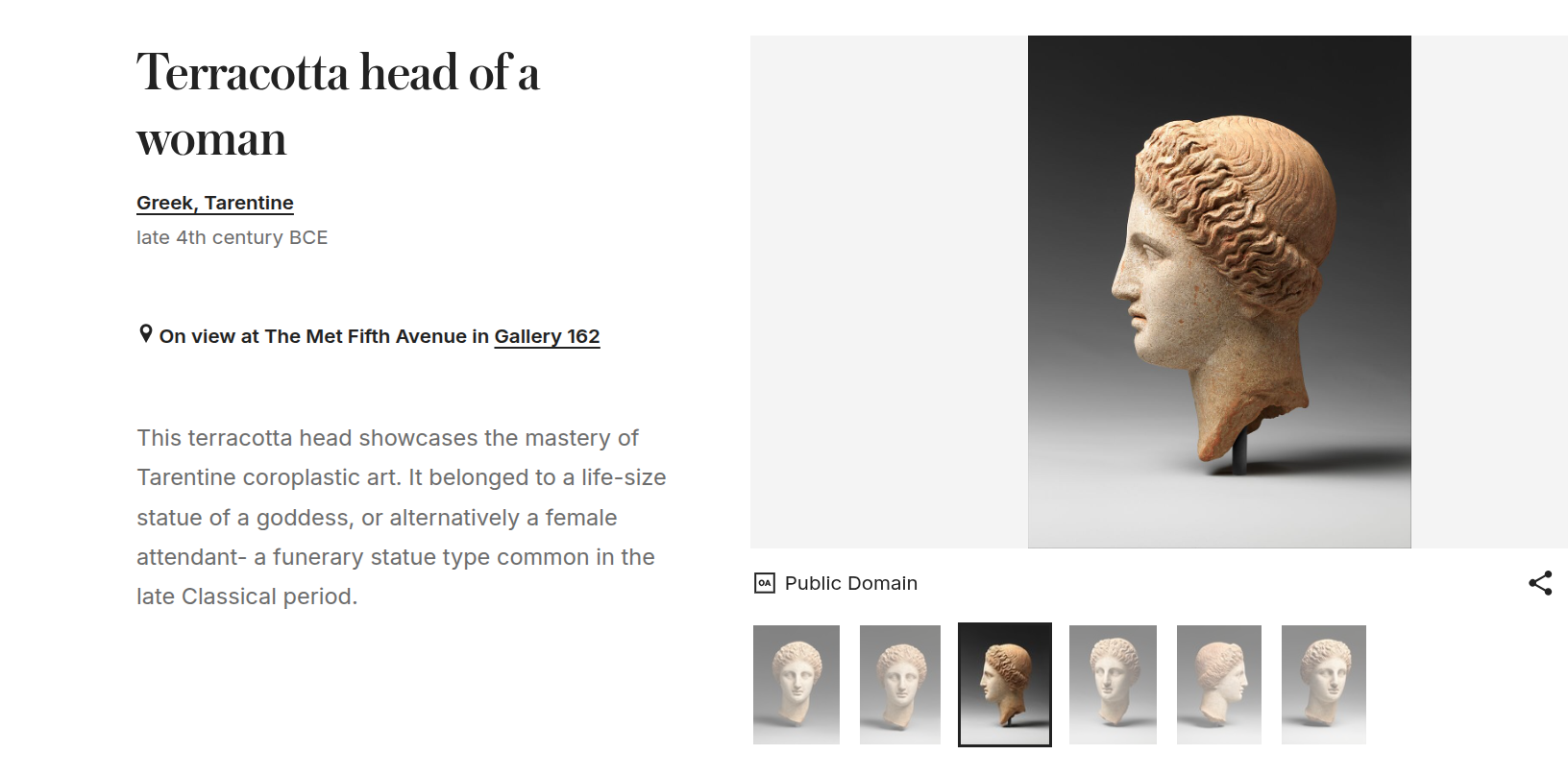Screen dimensions: 1568x779
Task: Select the last thumbnail in the image strip
Action: [1323, 684]
